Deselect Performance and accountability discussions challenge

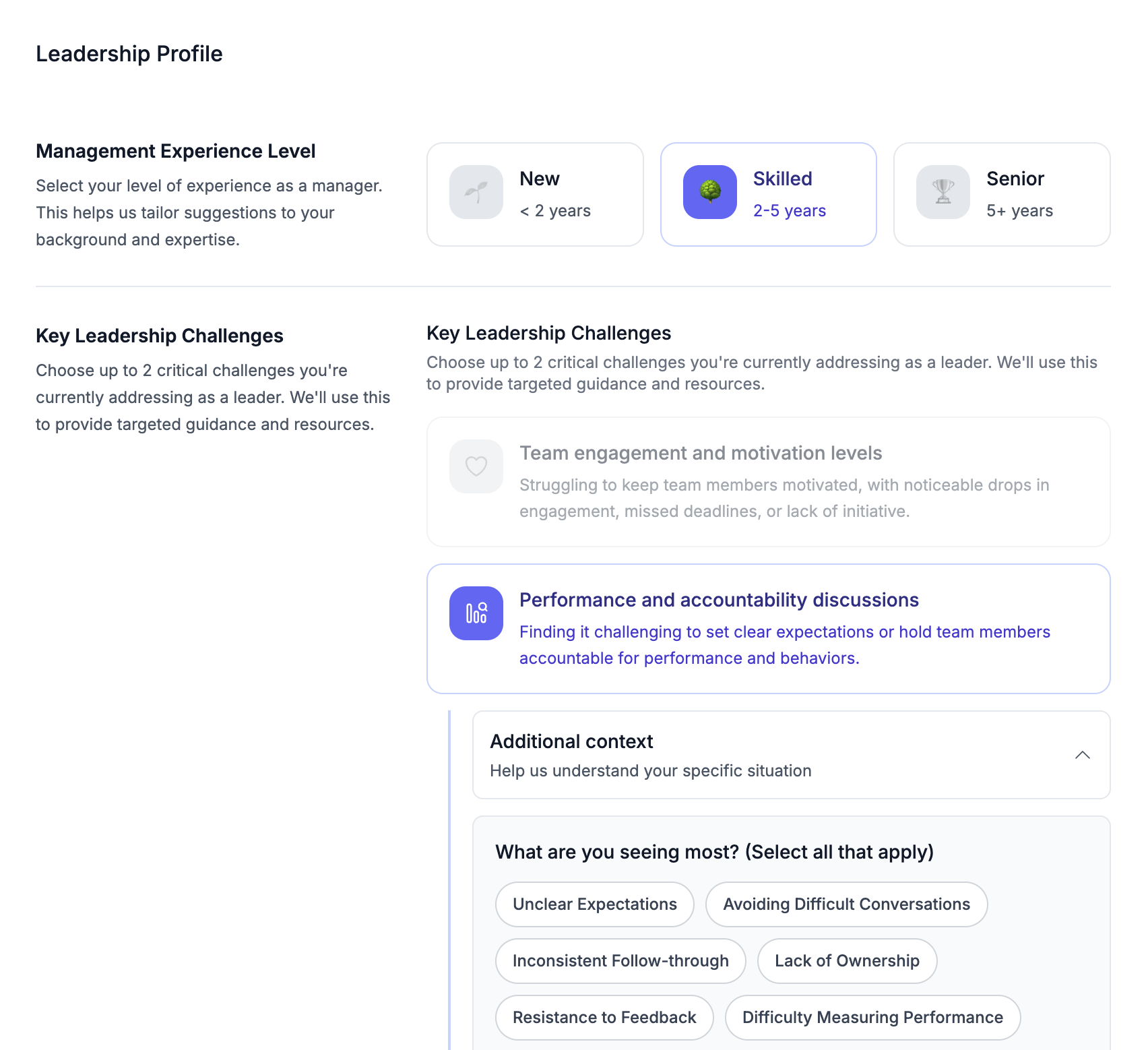tap(768, 628)
